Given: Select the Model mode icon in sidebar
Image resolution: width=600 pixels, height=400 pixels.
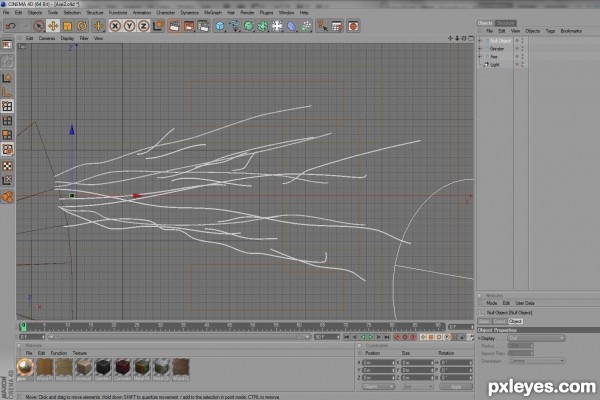Looking at the screenshot, I should click(7, 78).
